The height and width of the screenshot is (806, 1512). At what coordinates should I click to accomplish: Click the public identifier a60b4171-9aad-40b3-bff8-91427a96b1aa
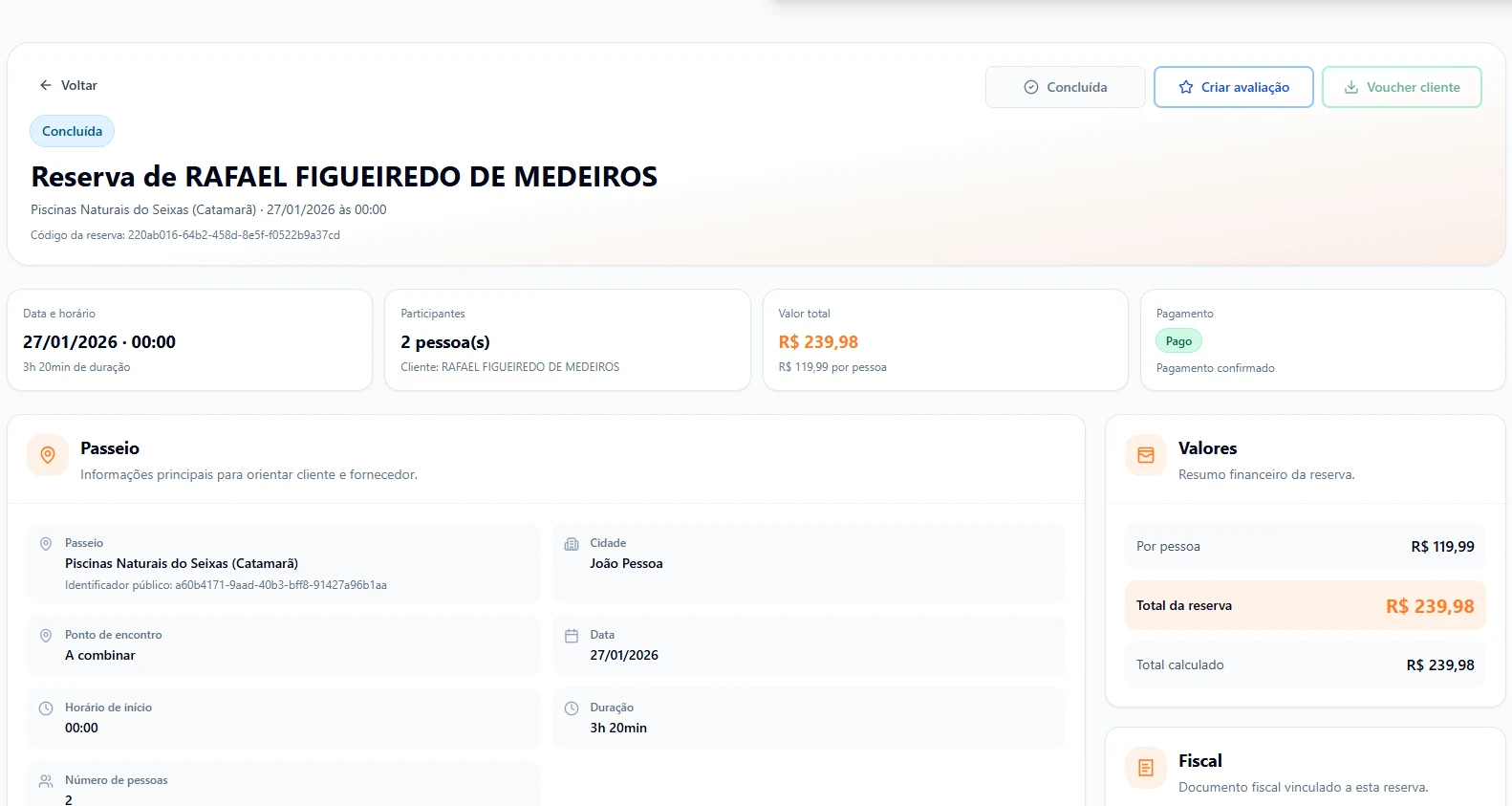(x=281, y=585)
